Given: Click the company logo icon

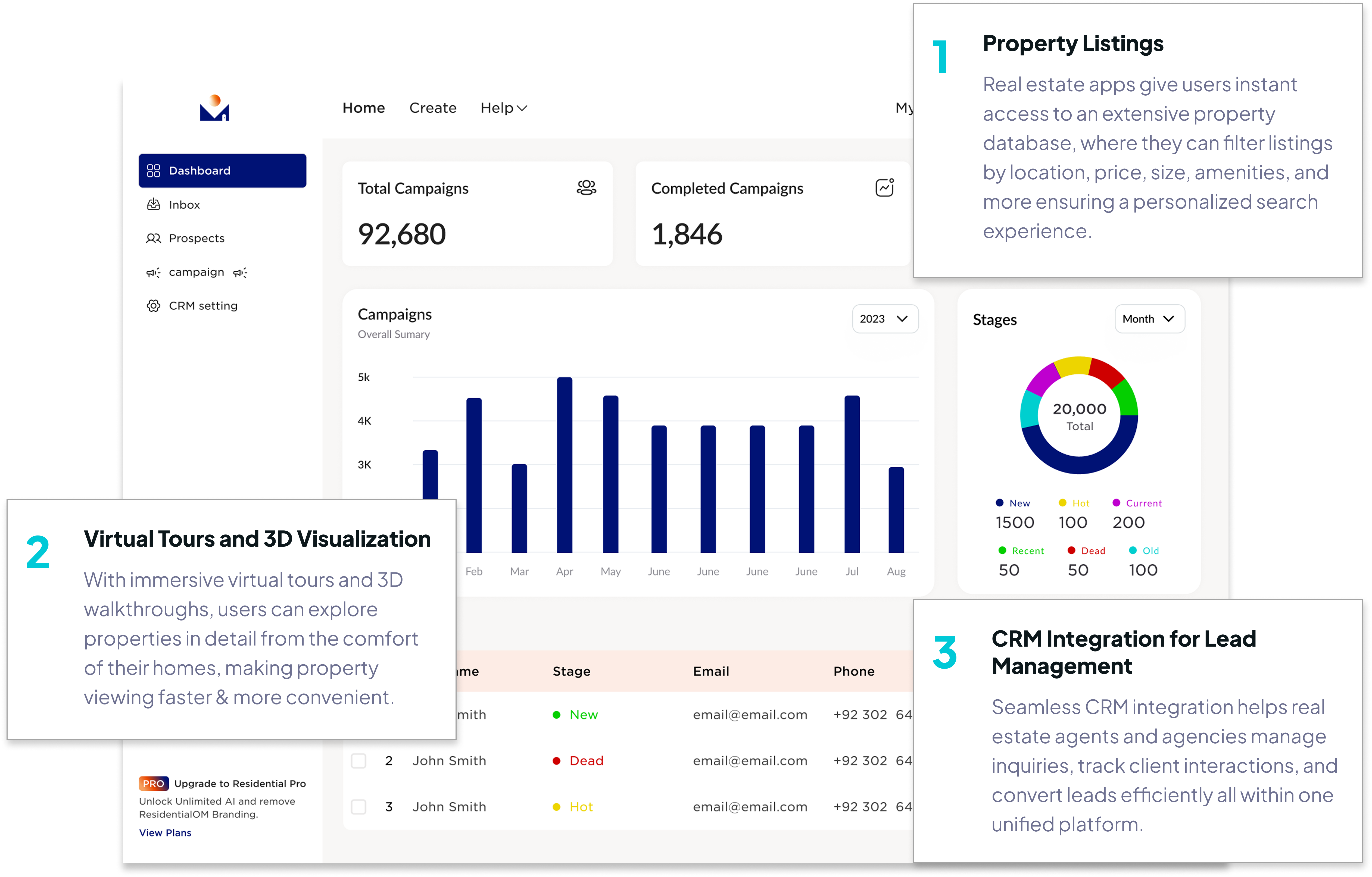Looking at the screenshot, I should 214,108.
